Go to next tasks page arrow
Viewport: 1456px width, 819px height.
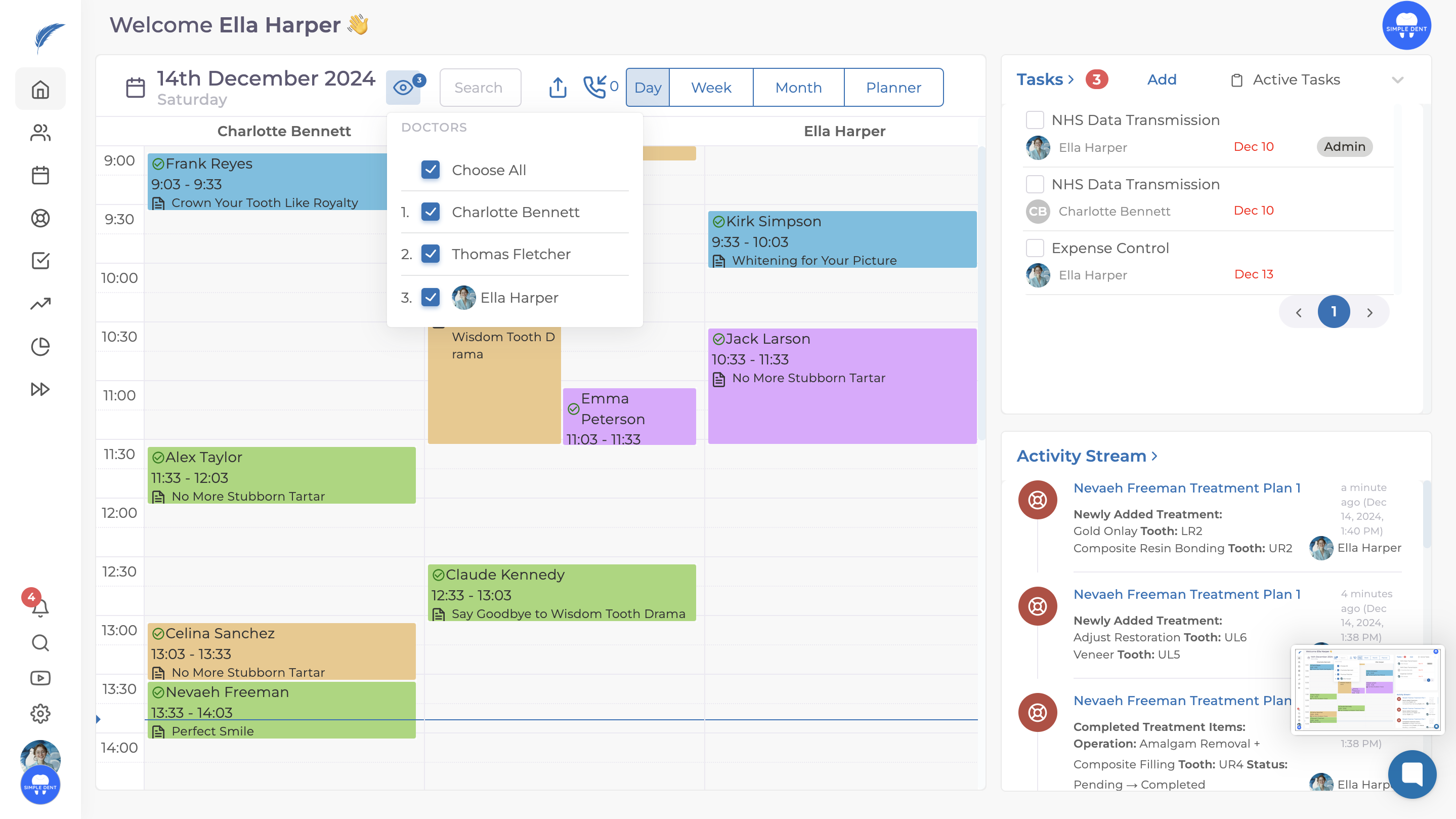coord(1369,312)
